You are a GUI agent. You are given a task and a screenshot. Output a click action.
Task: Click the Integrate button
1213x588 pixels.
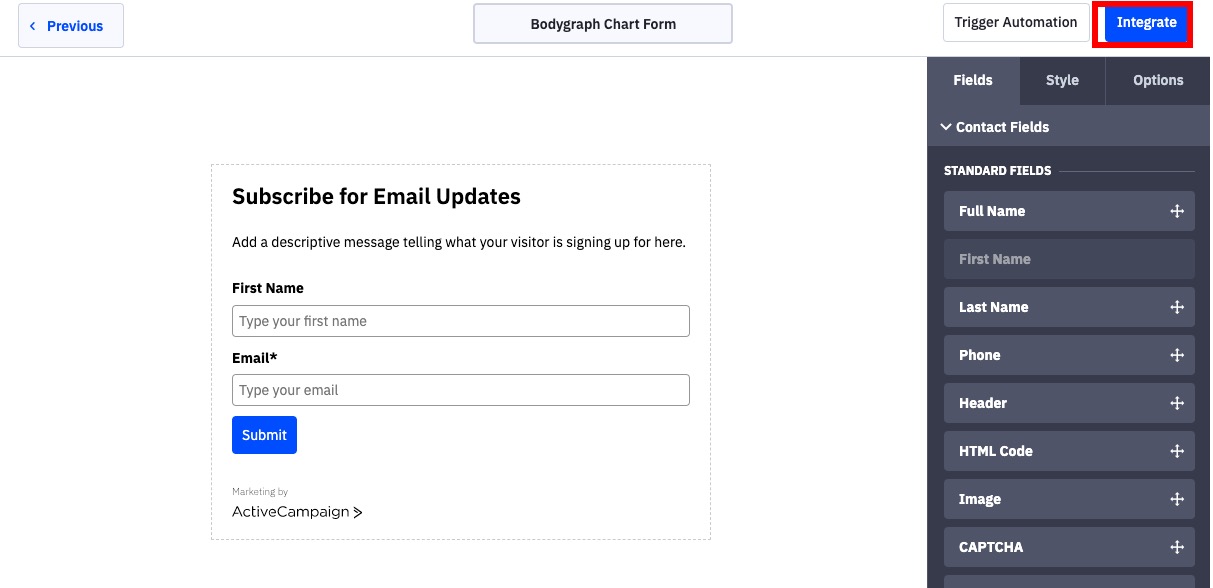coord(1146,23)
